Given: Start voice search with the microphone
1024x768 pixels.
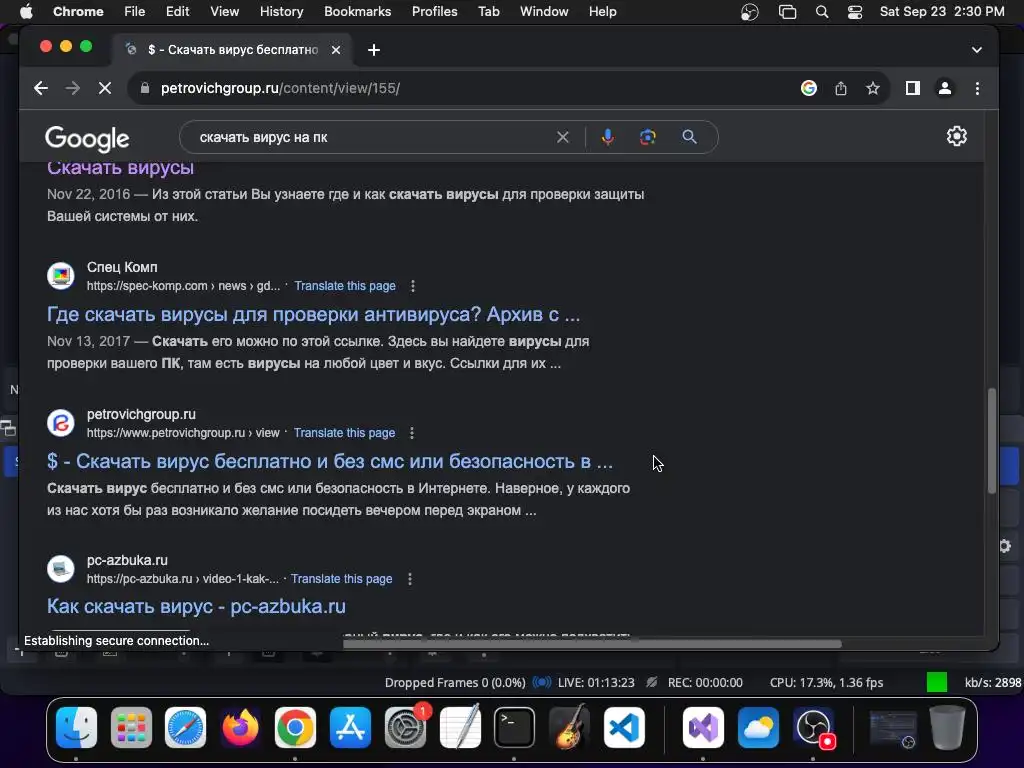Looking at the screenshot, I should [x=607, y=137].
